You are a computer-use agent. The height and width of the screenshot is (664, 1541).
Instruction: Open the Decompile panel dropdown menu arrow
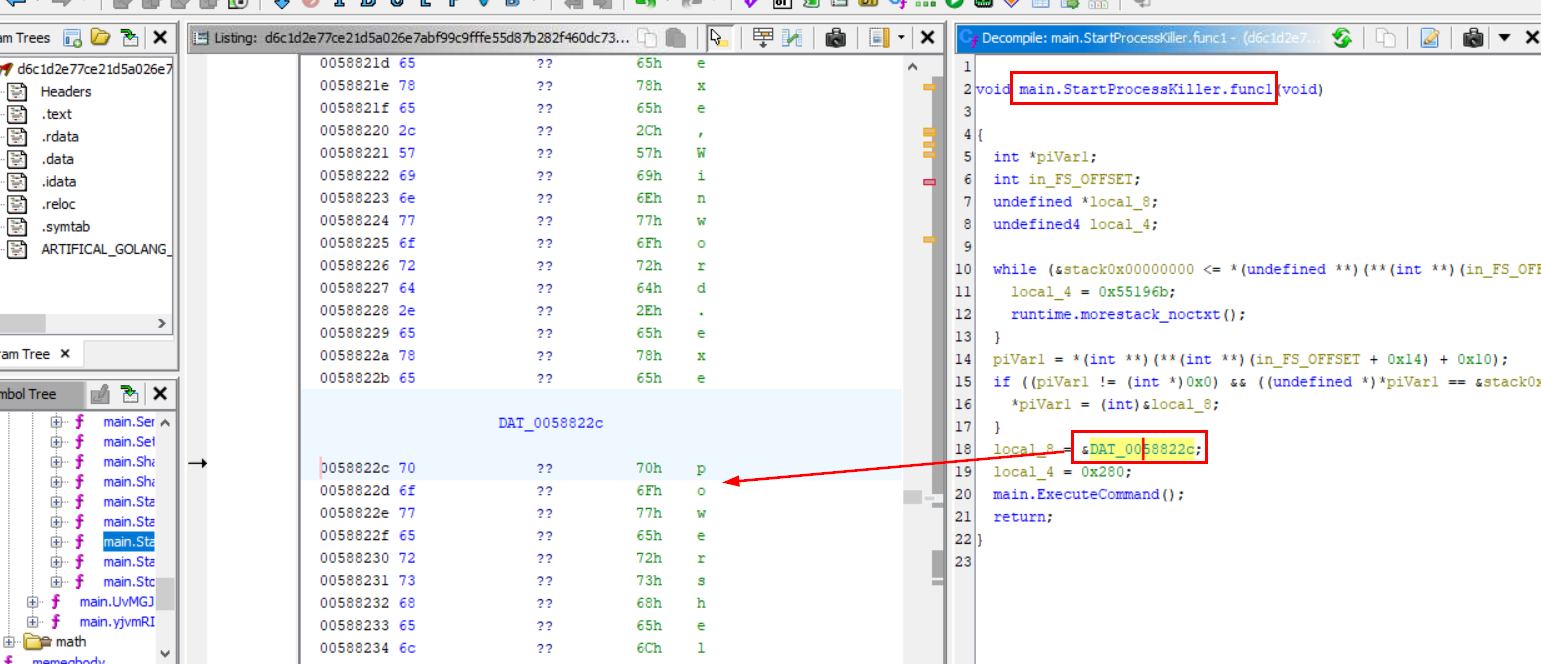coord(1504,38)
